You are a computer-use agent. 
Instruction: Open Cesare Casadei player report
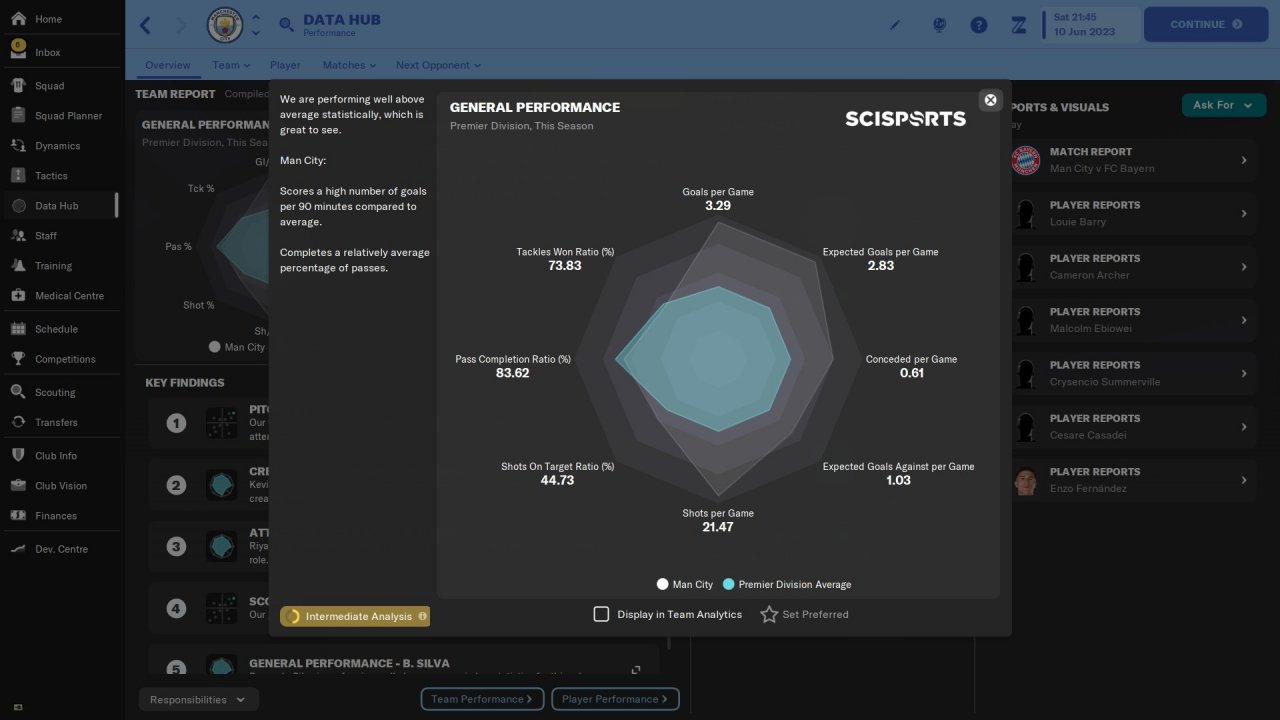click(x=1130, y=427)
